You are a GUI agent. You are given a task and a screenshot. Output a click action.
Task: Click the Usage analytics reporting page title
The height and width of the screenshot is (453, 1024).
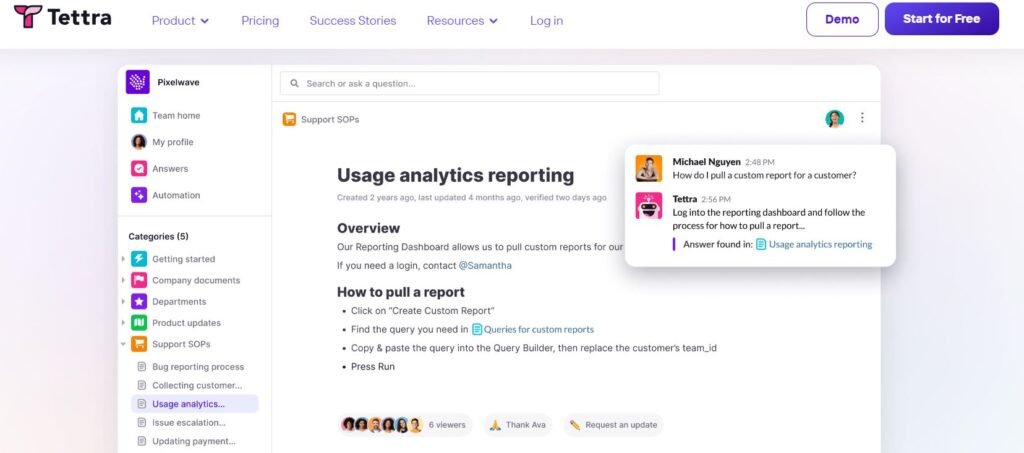(x=456, y=175)
